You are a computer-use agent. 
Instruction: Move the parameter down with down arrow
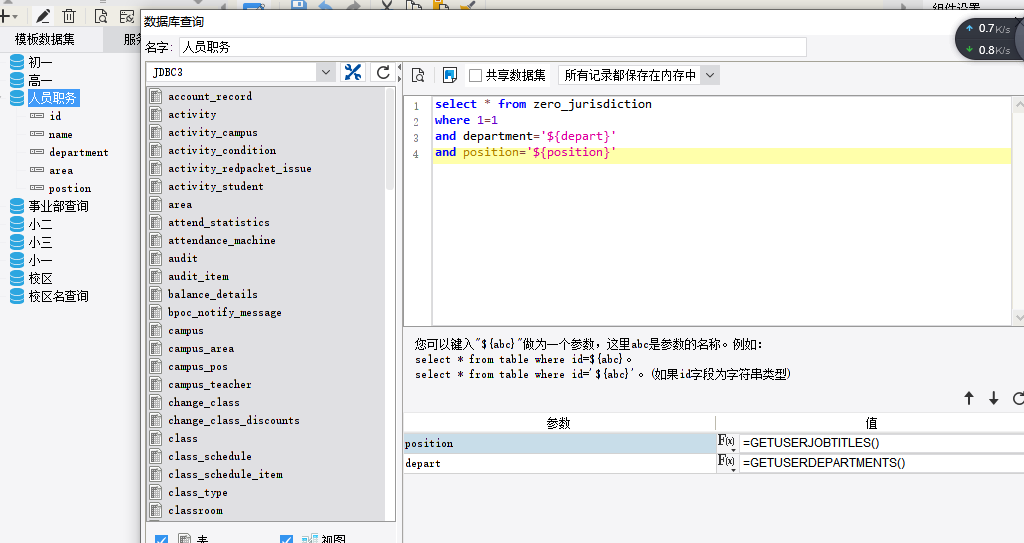click(x=993, y=398)
